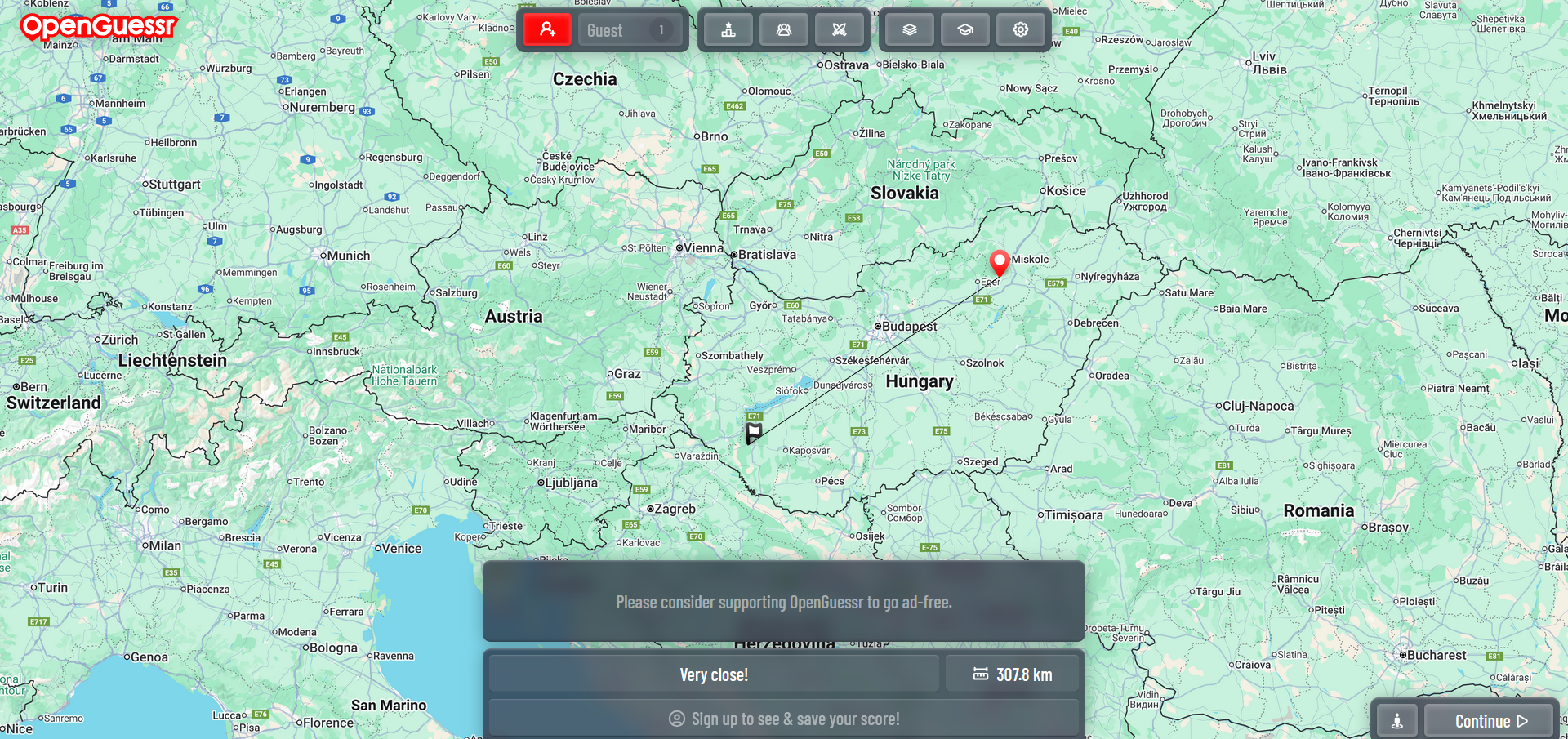
Task: Click the San Marino label
Action: [x=389, y=706]
